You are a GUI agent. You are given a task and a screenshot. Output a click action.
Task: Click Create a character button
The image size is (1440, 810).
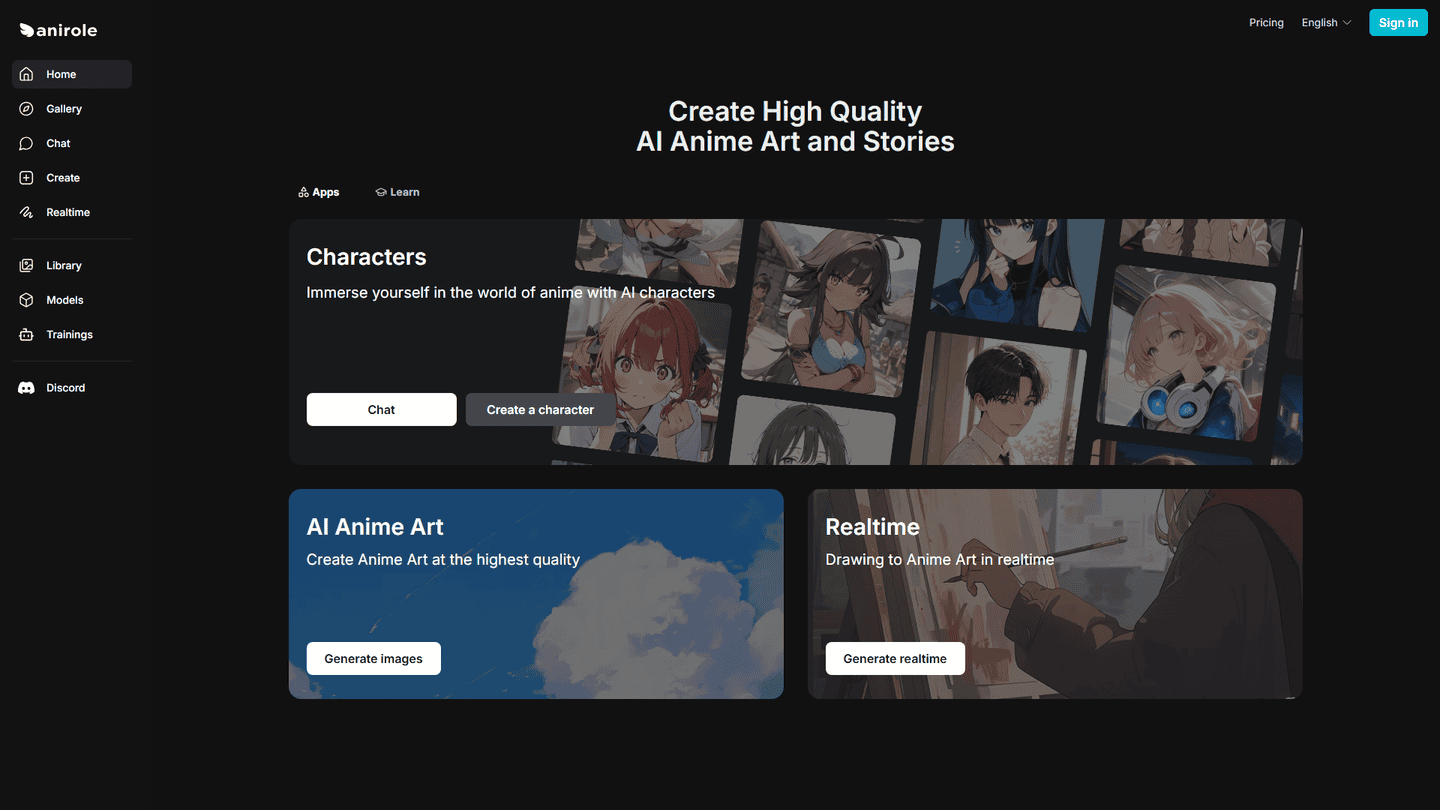click(540, 410)
